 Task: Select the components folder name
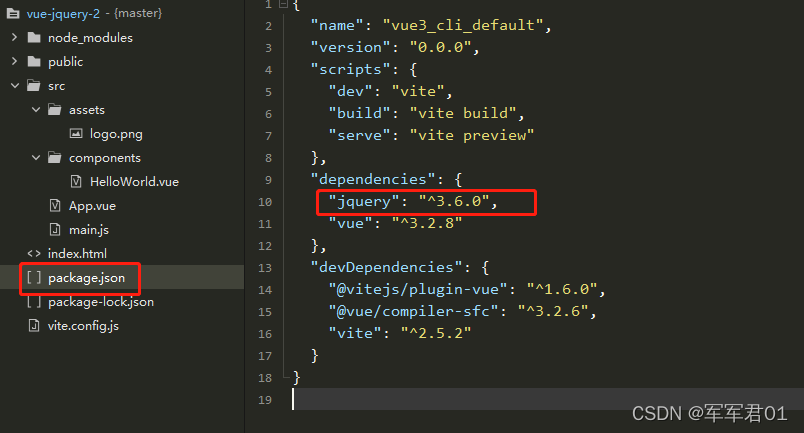tap(105, 158)
